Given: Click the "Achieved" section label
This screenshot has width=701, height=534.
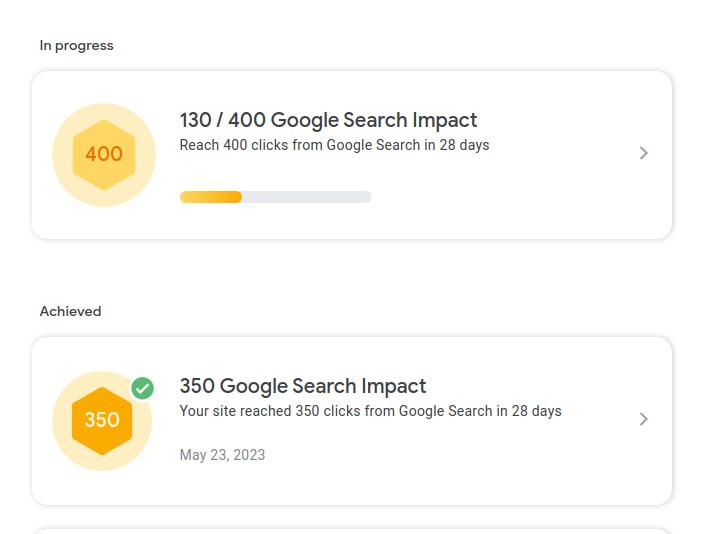Looking at the screenshot, I should [x=71, y=311].
